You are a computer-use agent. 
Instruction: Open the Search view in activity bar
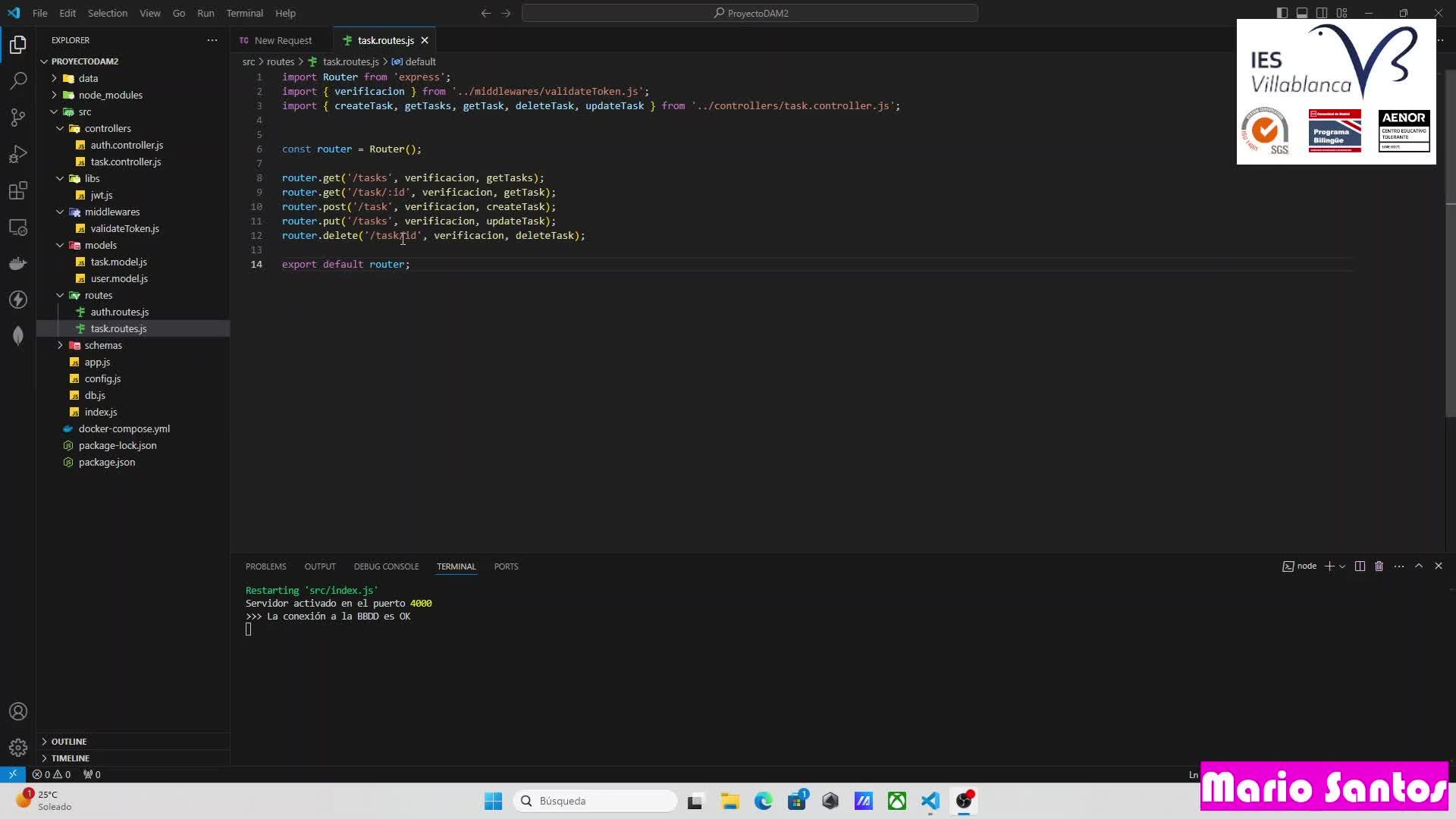[18, 80]
